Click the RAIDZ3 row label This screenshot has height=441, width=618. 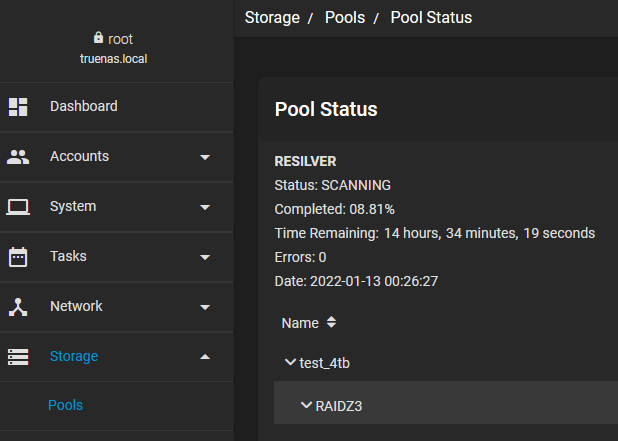click(339, 406)
